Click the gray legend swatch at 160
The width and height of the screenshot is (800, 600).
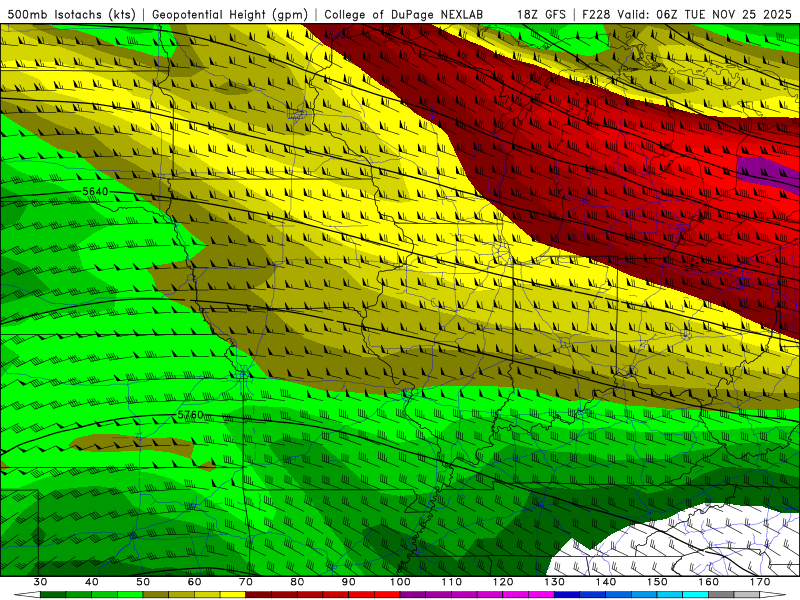coord(721,595)
